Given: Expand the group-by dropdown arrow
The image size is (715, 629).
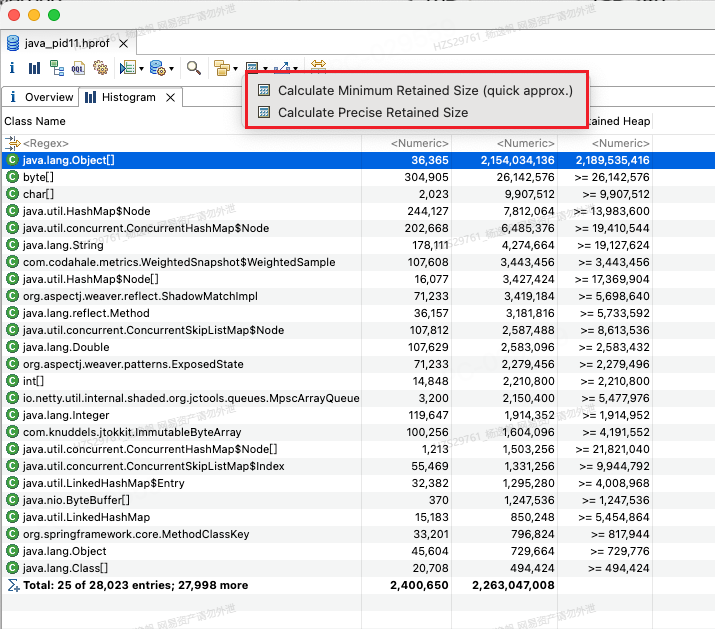Looking at the screenshot, I should 235,69.
